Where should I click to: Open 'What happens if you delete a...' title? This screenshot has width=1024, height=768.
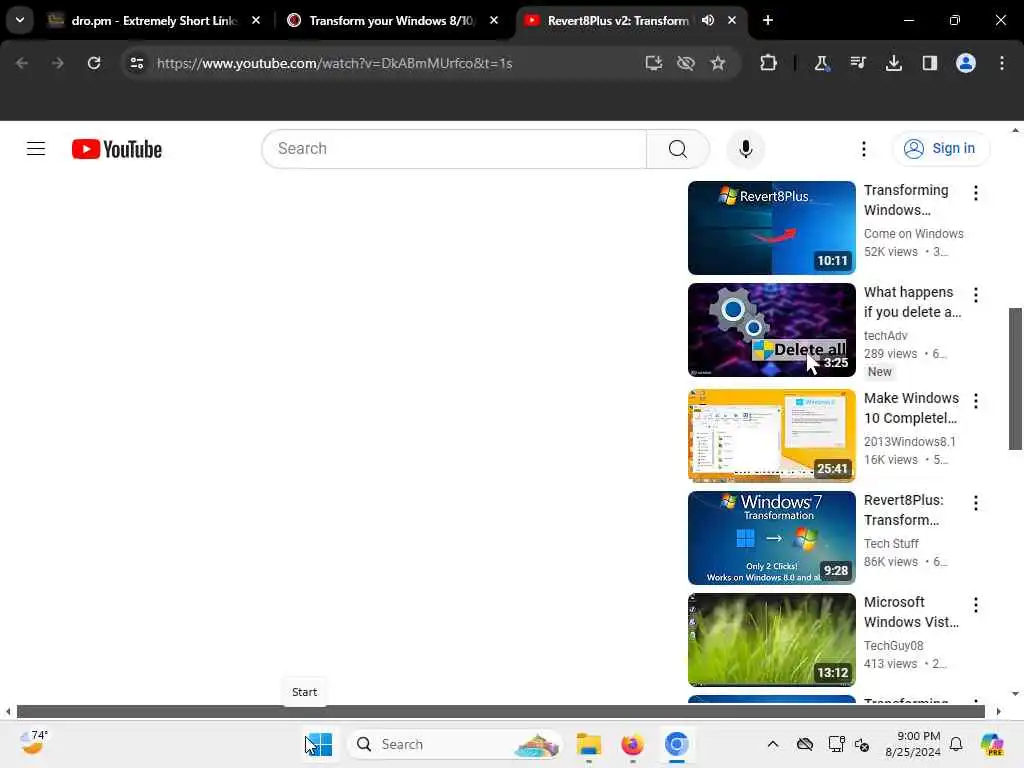[x=912, y=302]
